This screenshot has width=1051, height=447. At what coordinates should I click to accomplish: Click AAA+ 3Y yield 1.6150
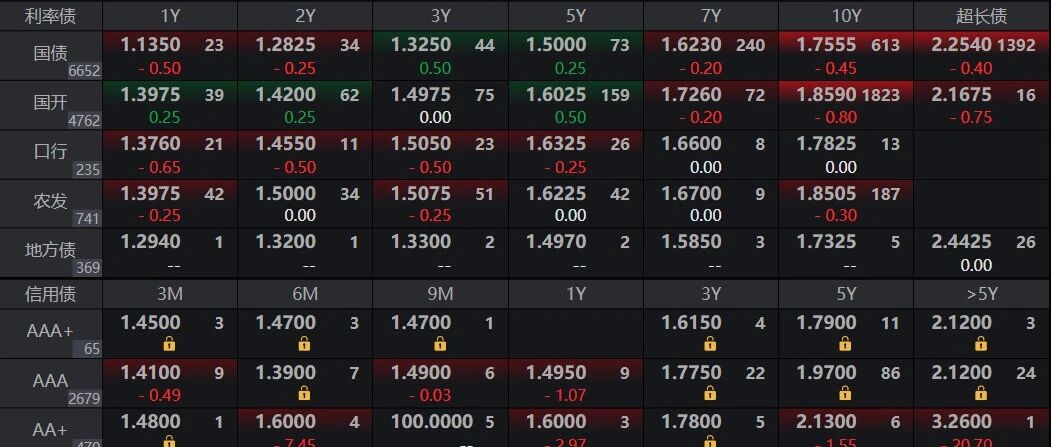[x=691, y=322]
